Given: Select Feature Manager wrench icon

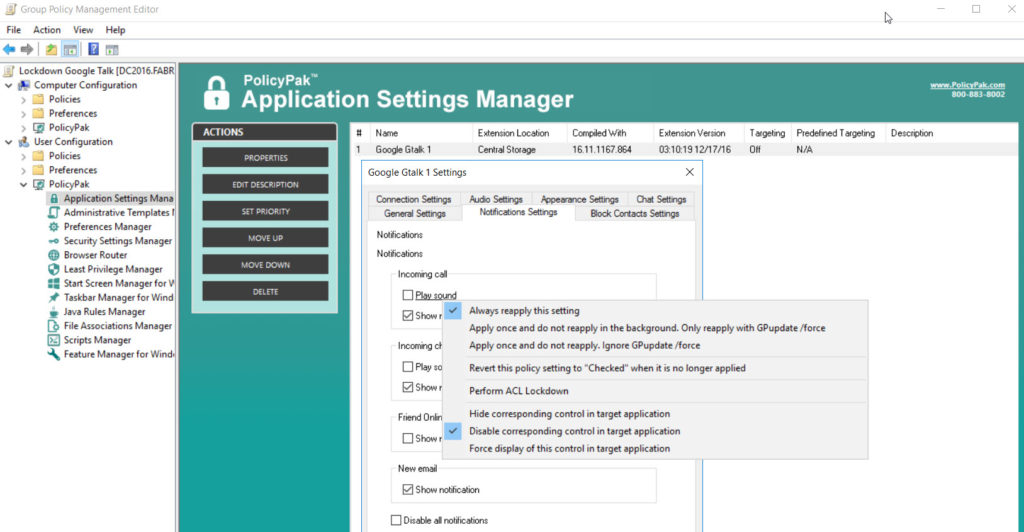Looking at the screenshot, I should 54,354.
